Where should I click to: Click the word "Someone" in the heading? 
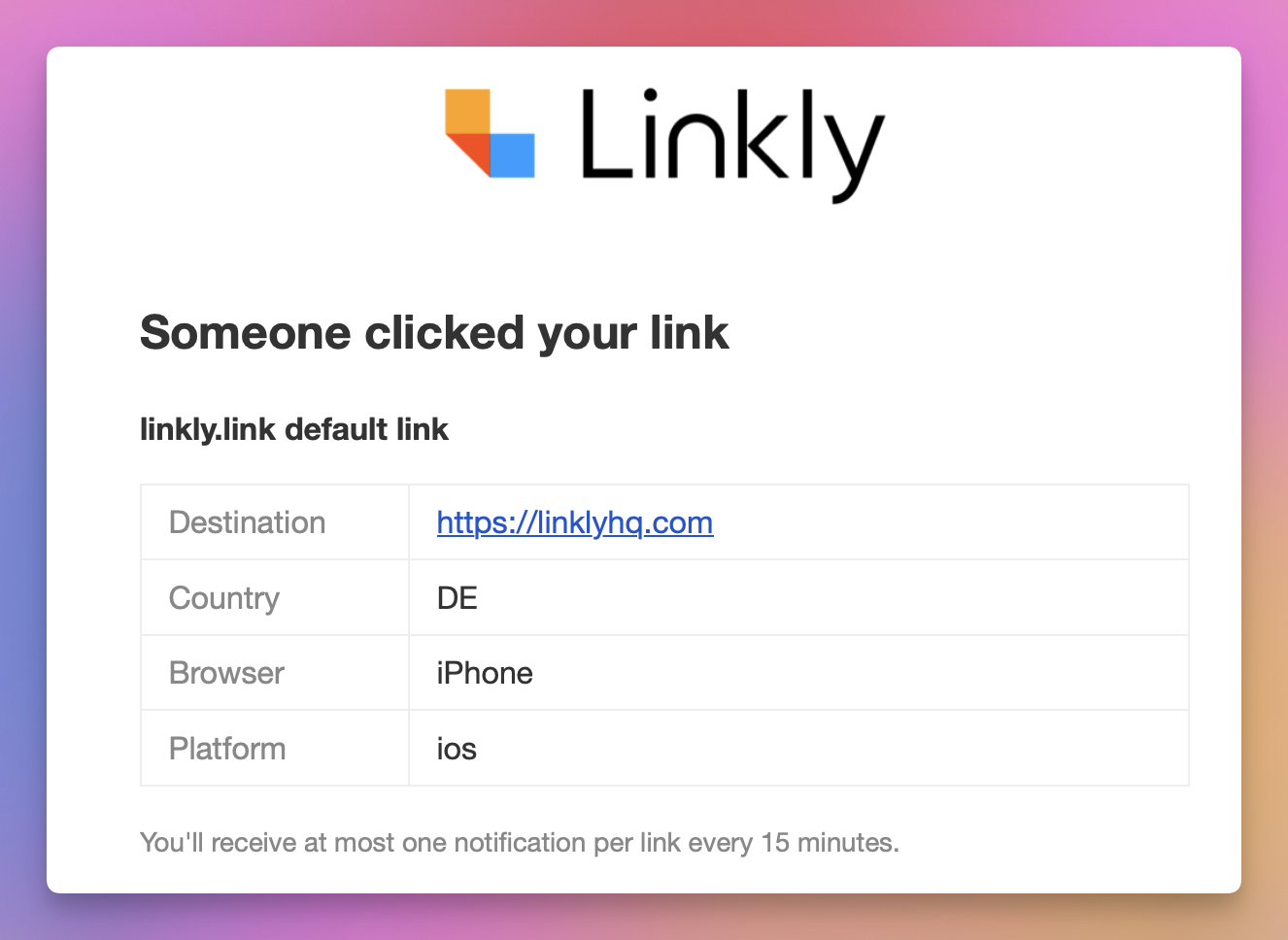click(x=245, y=333)
